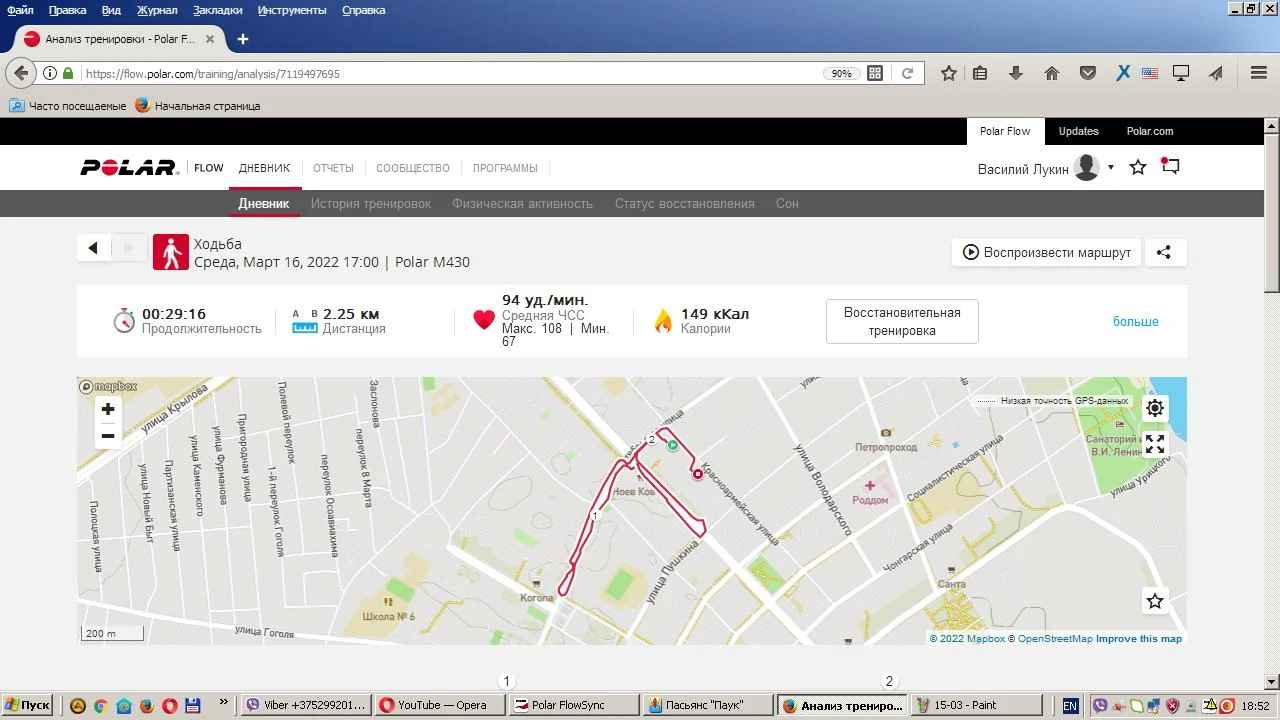1280x720 pixels.
Task: Open the Сон tab
Action: [787, 203]
